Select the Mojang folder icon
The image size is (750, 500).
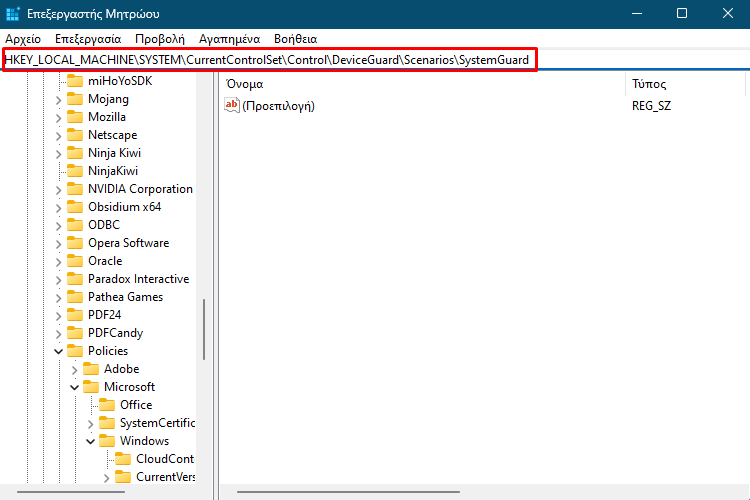coord(75,99)
